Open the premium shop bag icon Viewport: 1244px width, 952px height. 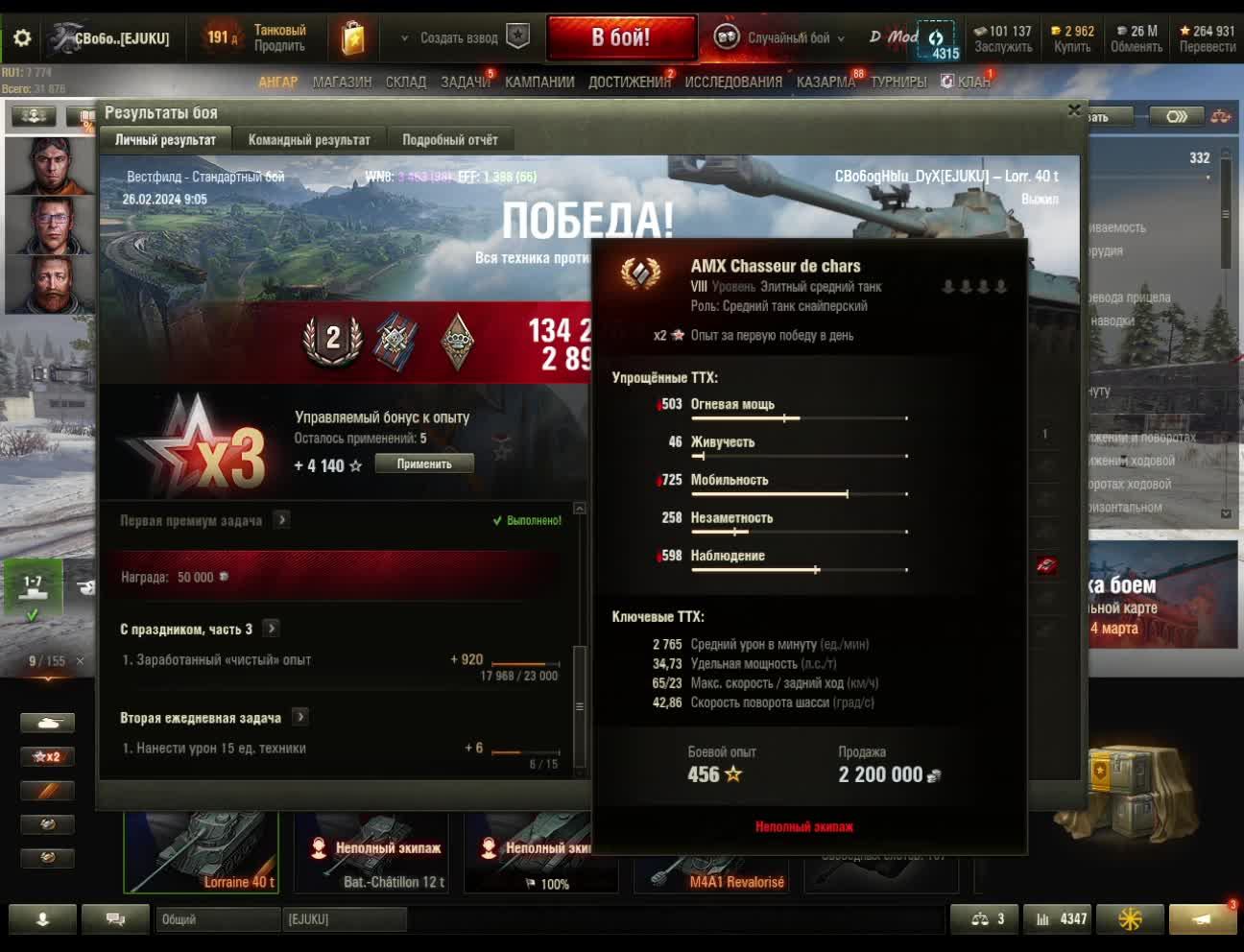(x=353, y=38)
